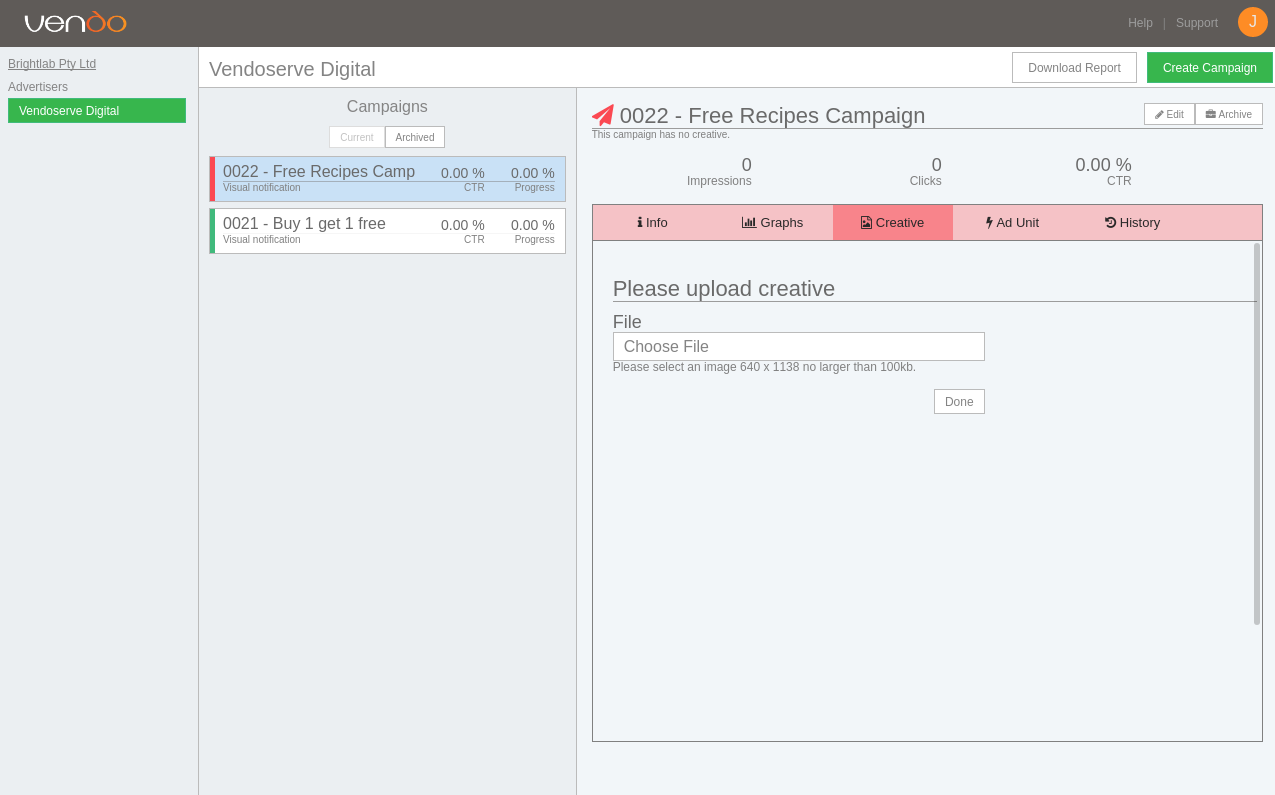This screenshot has height=795, width=1275.
Task: Show Archived campaigns
Action: pyautogui.click(x=415, y=137)
